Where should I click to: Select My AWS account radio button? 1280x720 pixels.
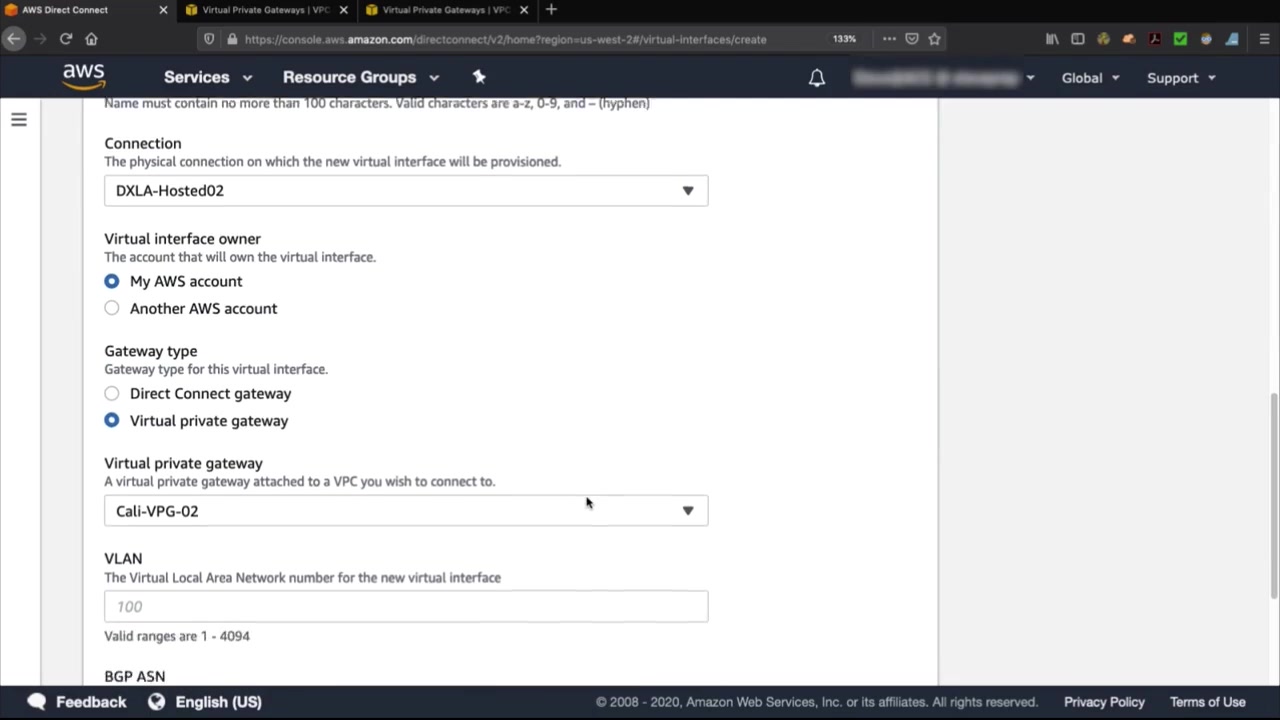click(x=112, y=282)
